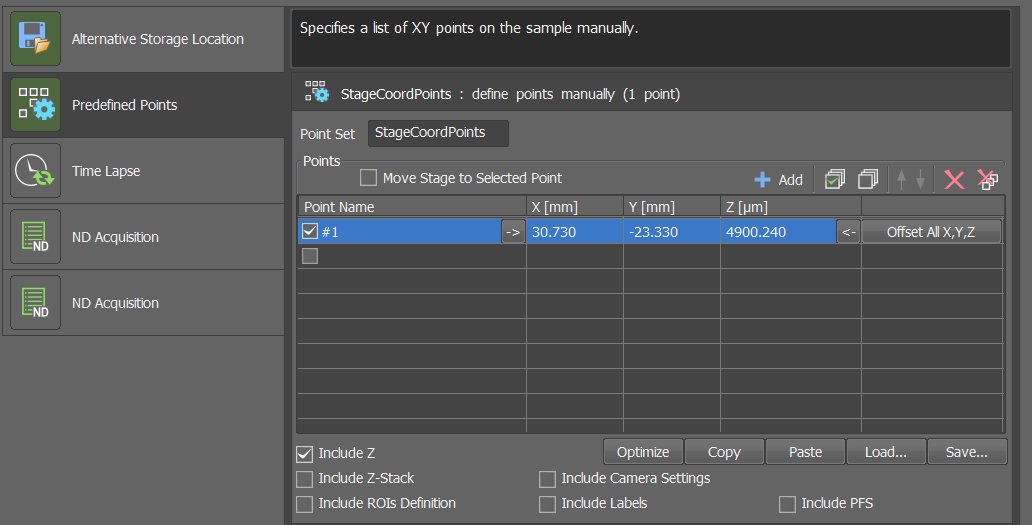
Task: Click the select all points icon
Action: point(835,179)
